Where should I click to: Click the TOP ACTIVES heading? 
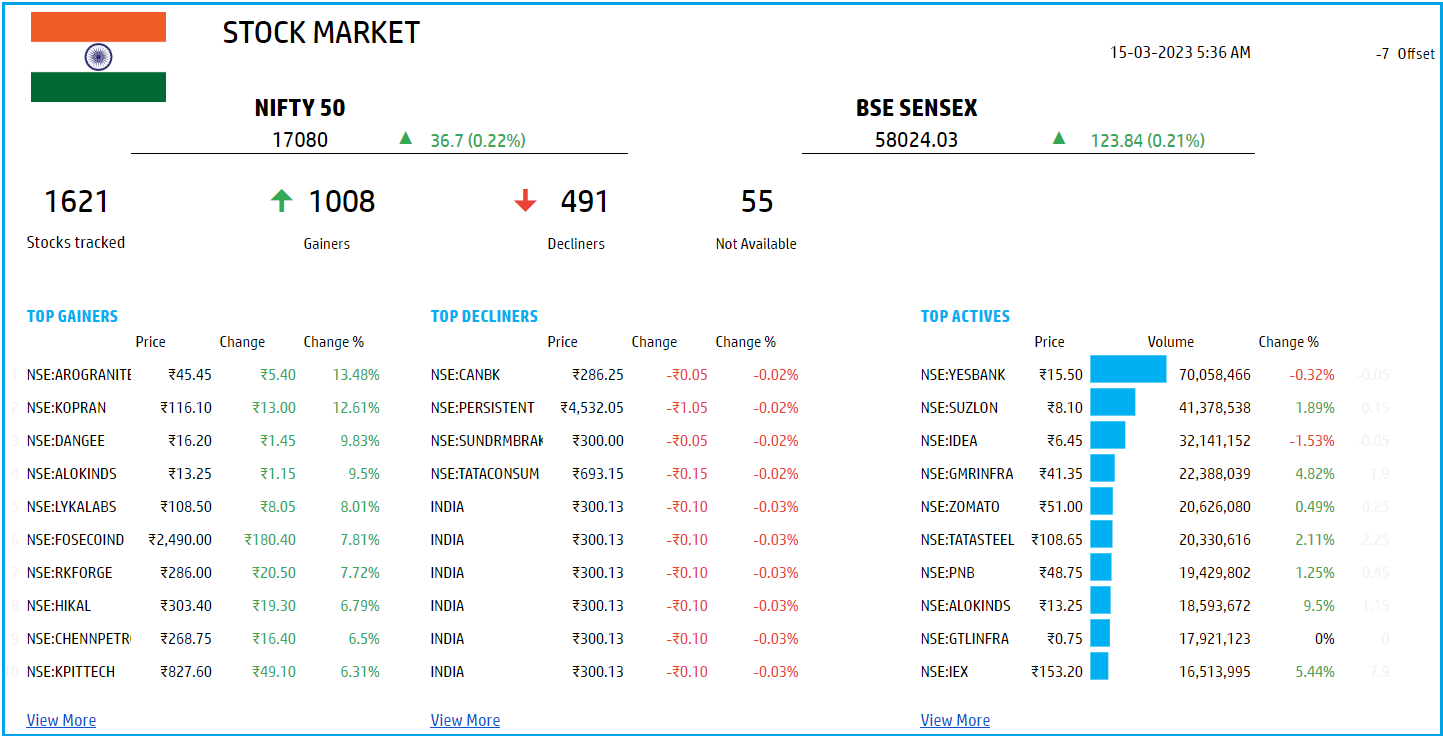click(965, 316)
